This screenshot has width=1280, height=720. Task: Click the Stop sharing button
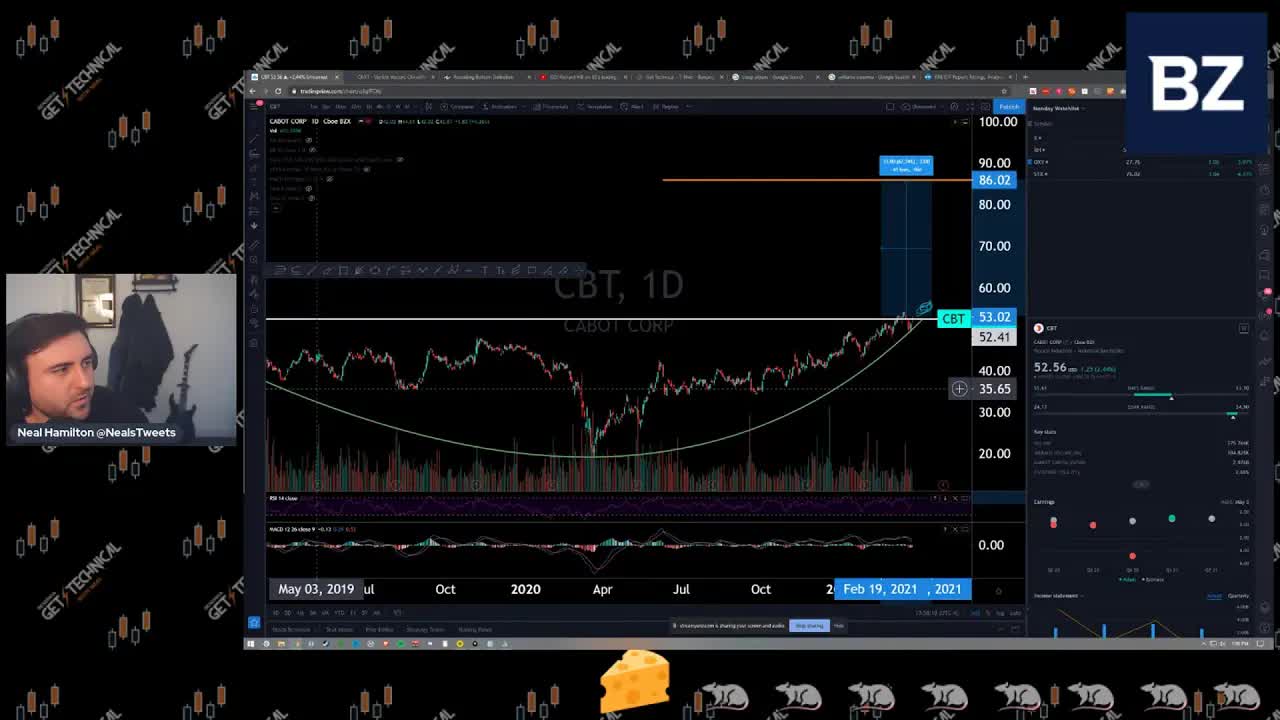(809, 626)
